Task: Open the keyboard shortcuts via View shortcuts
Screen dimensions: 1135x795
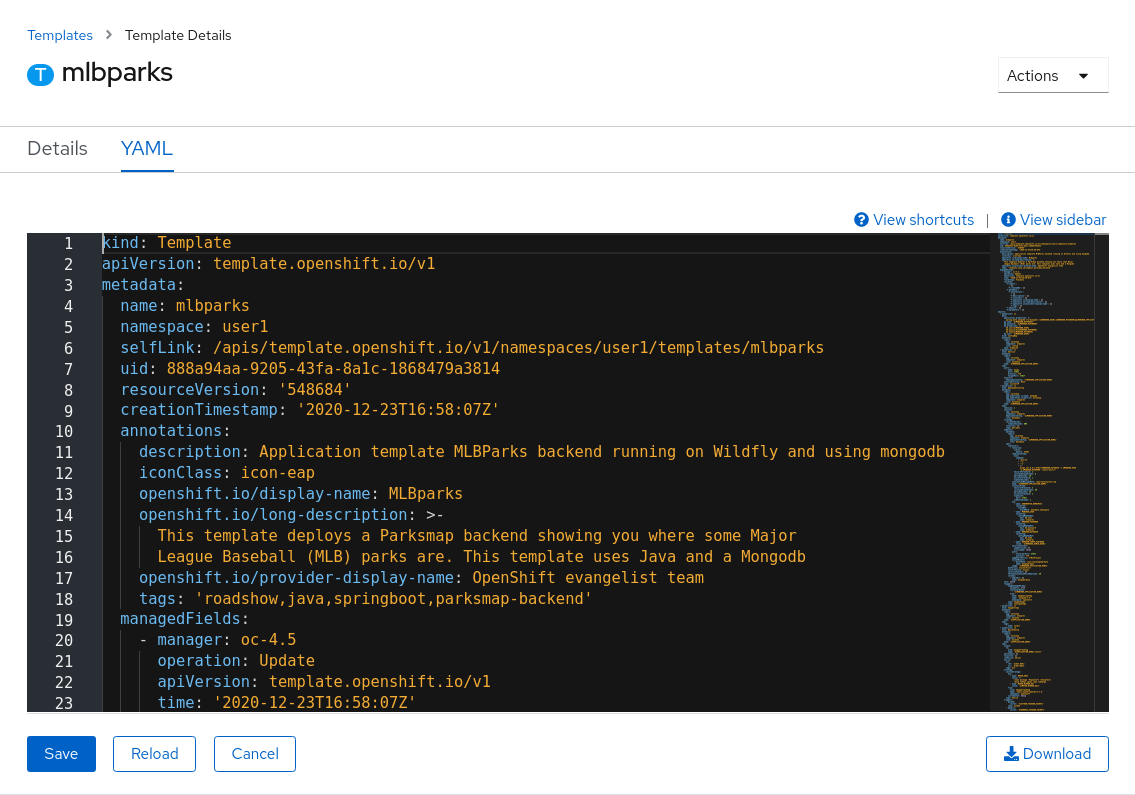Action: [922, 219]
